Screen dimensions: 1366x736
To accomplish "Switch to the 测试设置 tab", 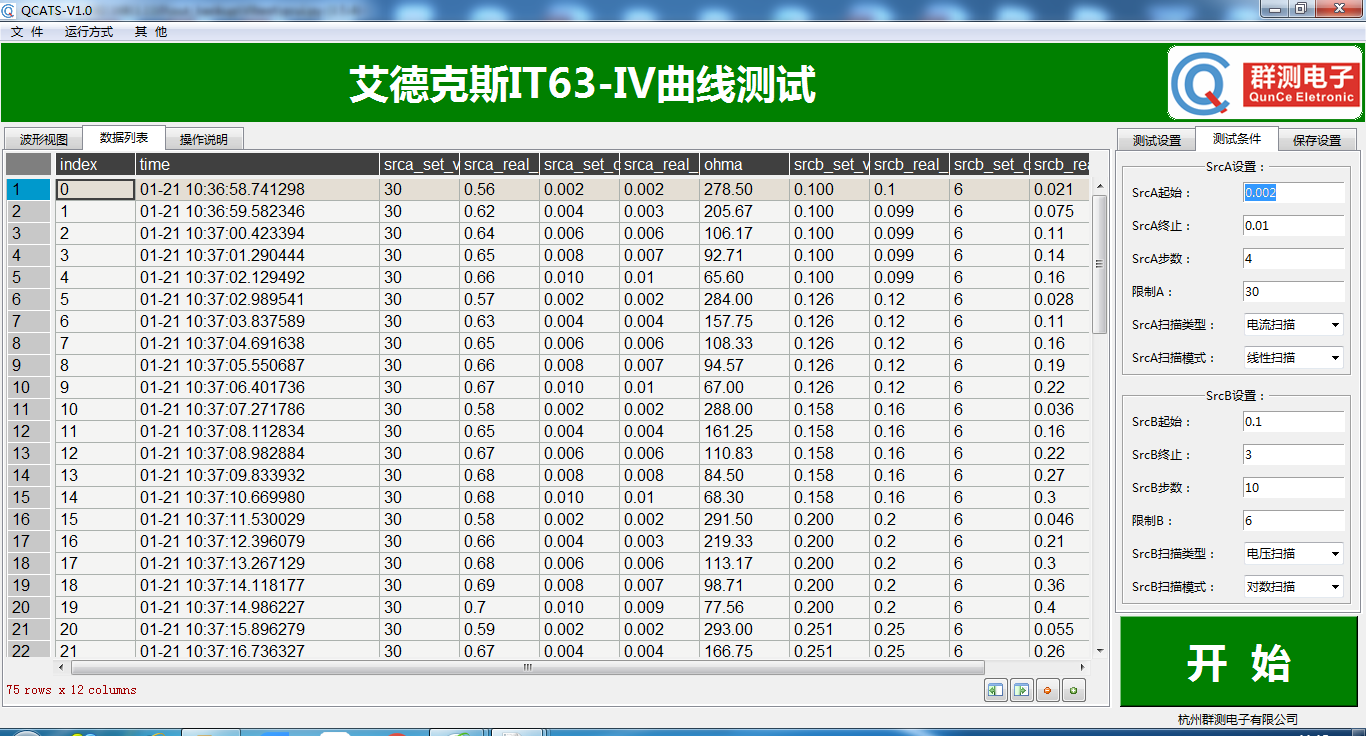I will (x=1157, y=141).
